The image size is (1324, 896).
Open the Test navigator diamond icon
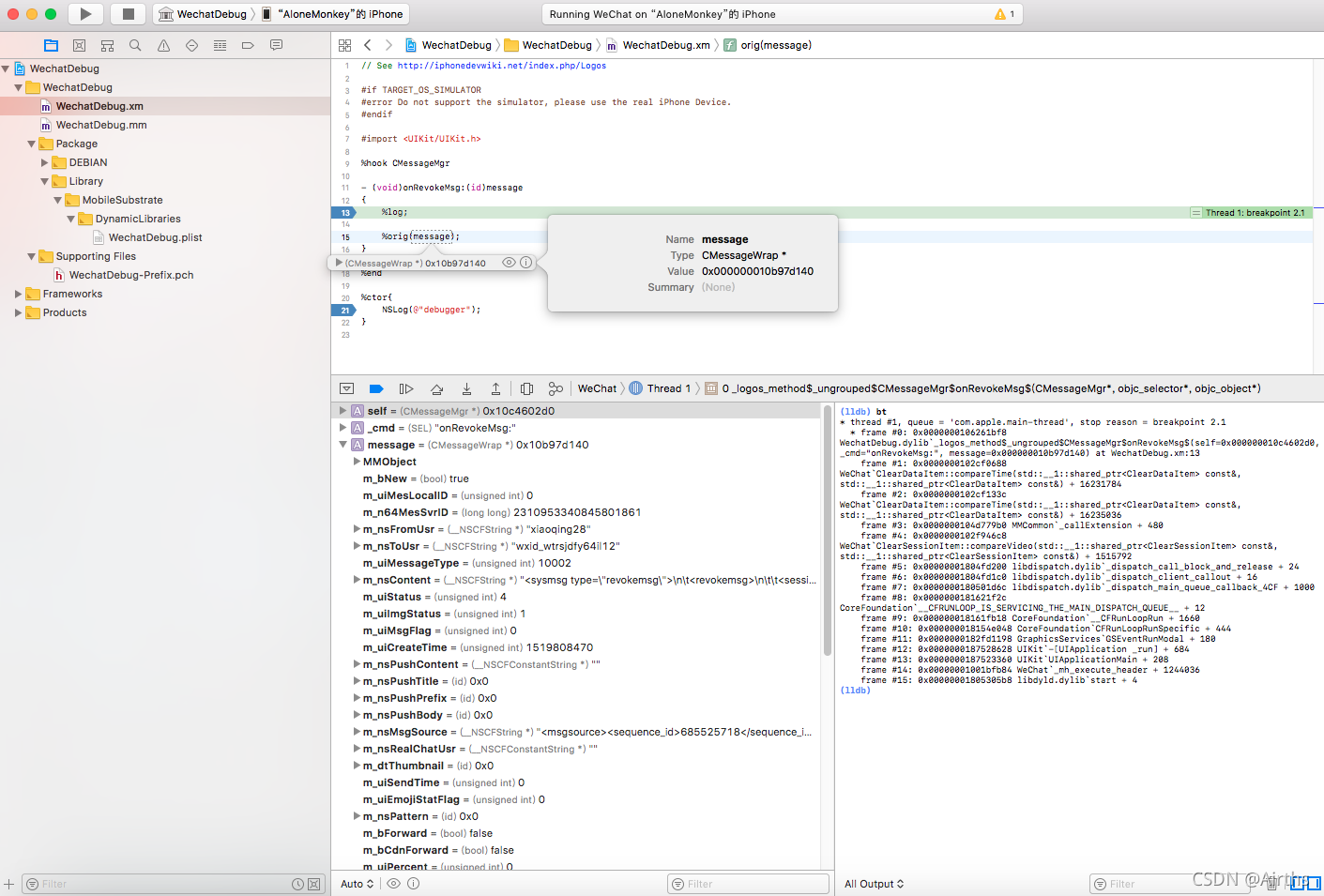click(191, 45)
